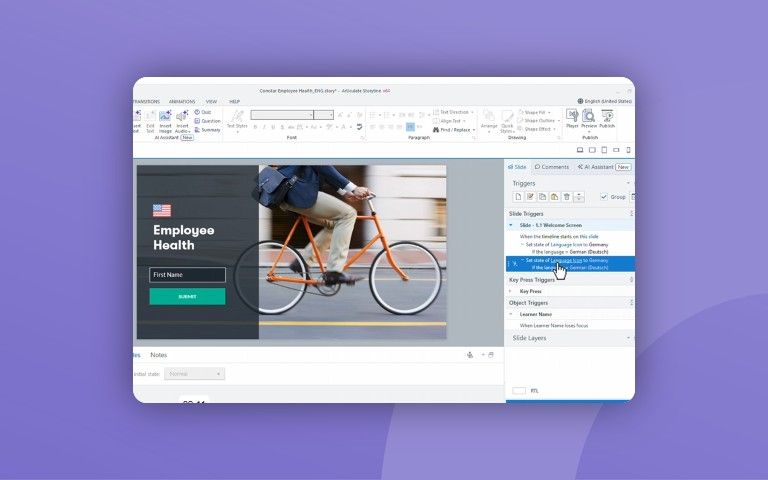Click the Edit Text AI icon

[150, 116]
